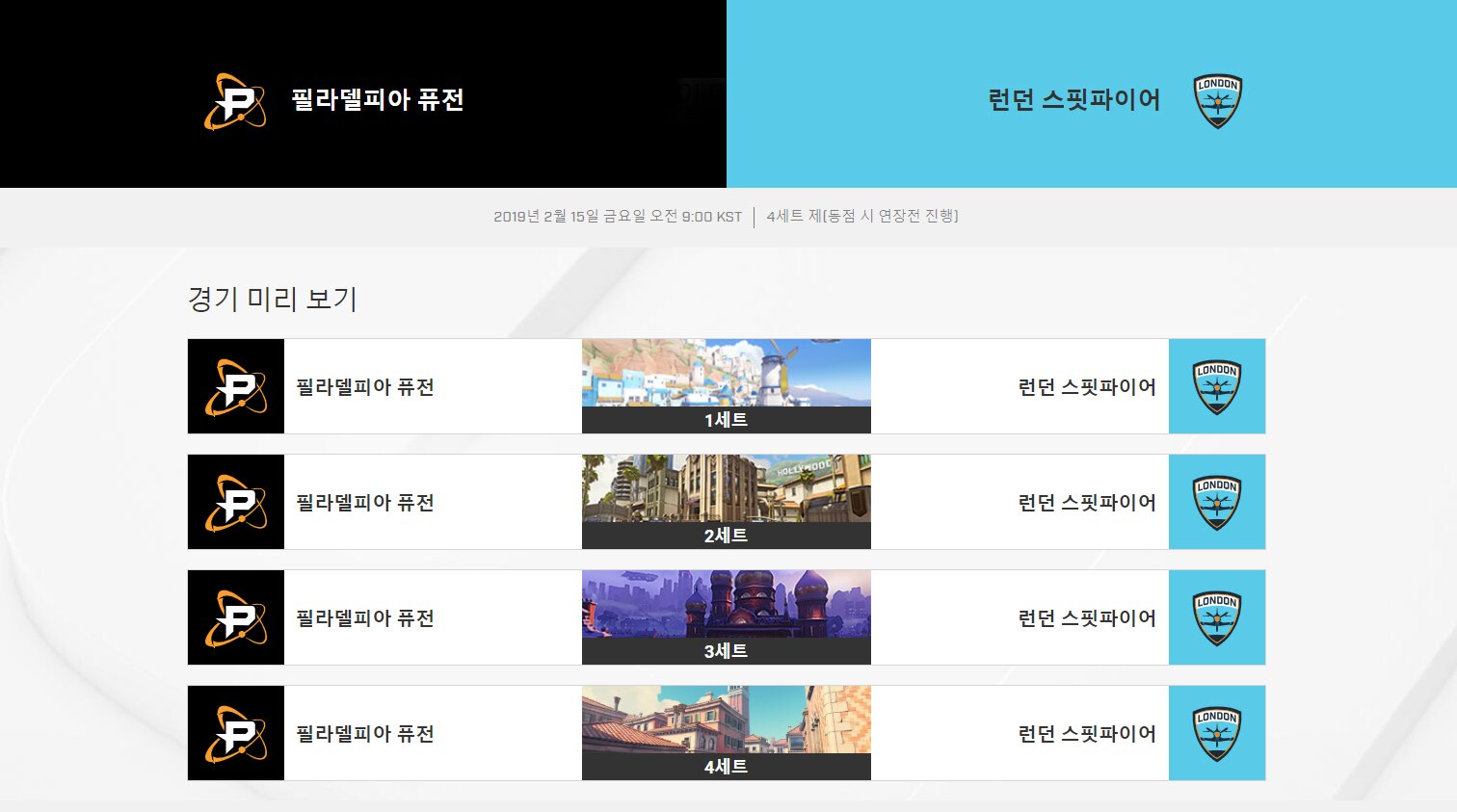Click the Philadelphia Fusion logo in the header

click(x=235, y=101)
